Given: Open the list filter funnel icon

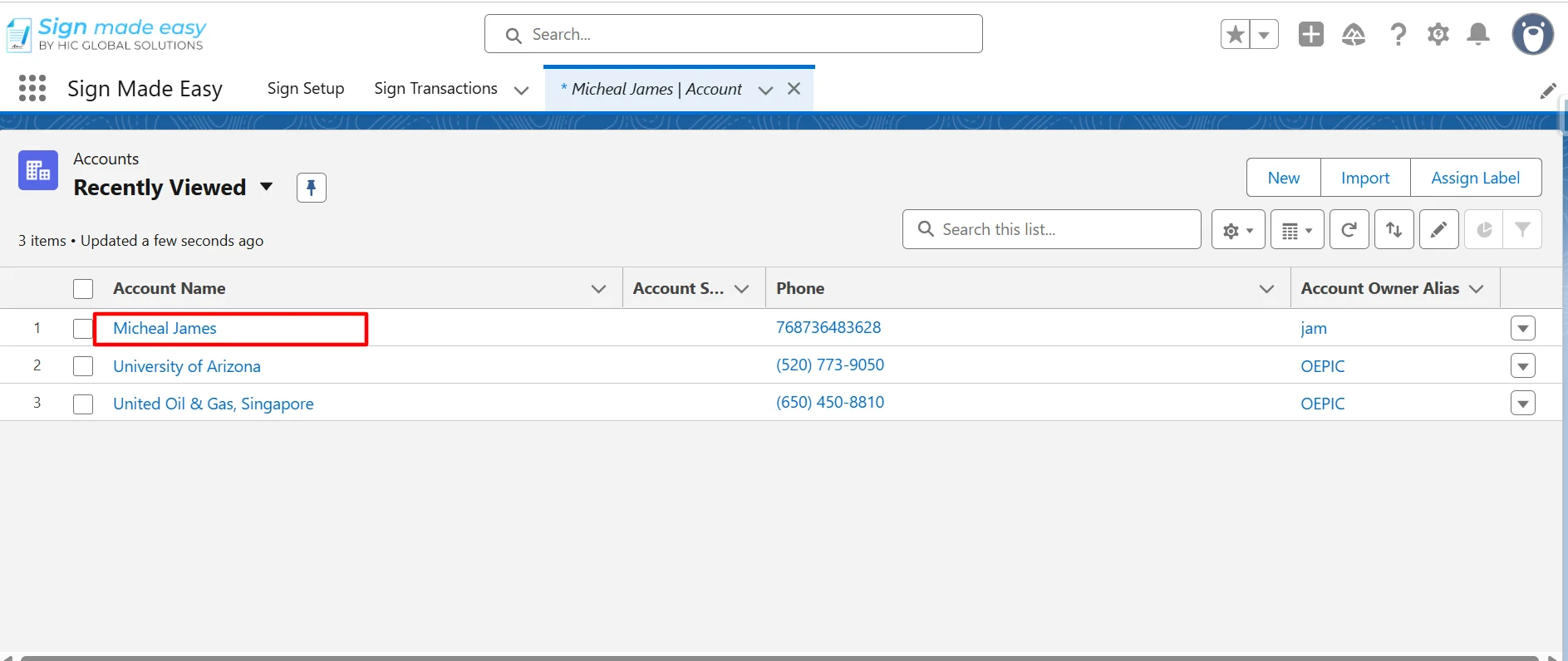Looking at the screenshot, I should [x=1522, y=229].
